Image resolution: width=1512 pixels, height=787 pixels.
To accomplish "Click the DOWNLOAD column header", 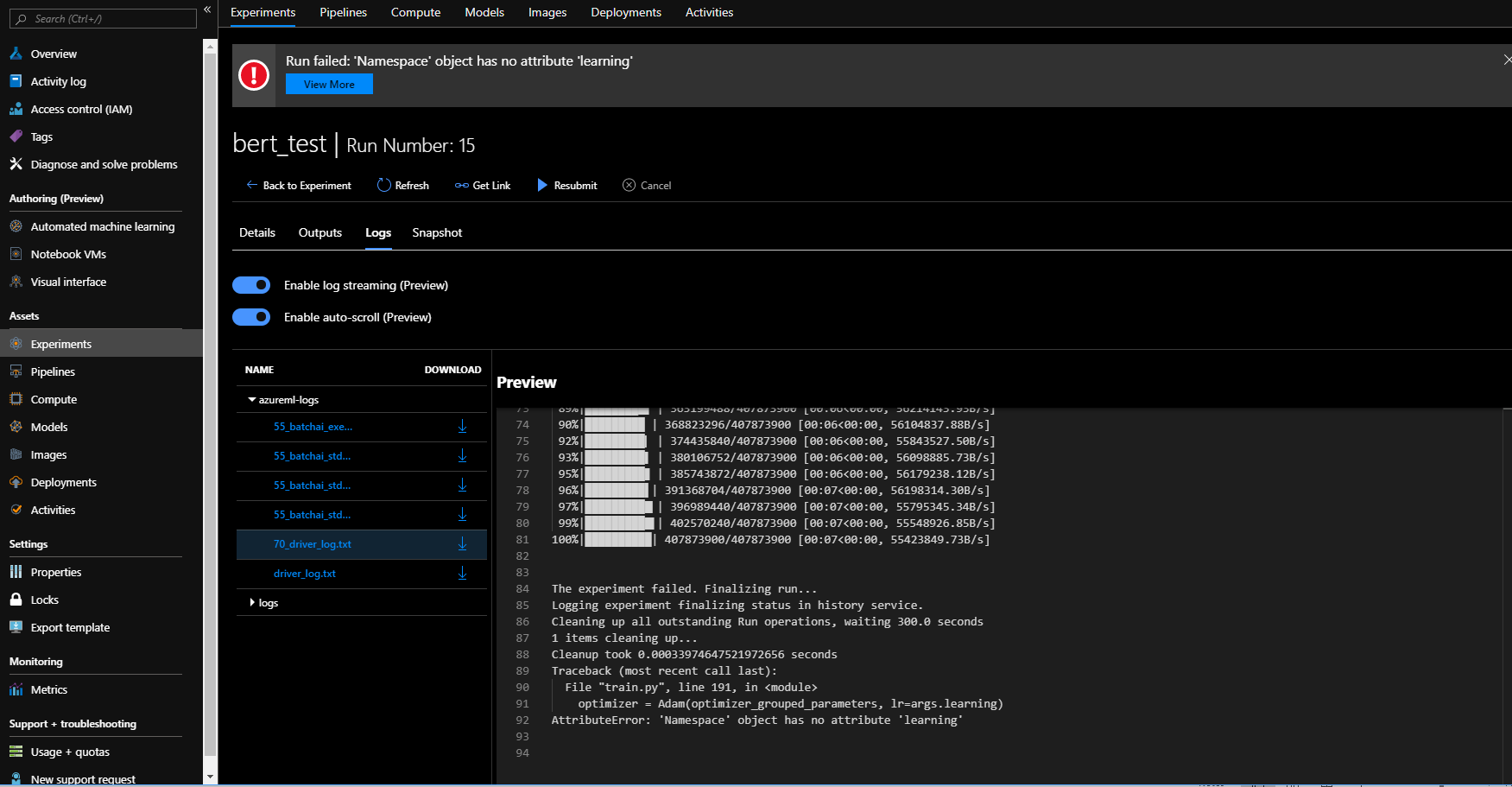I will (452, 370).
